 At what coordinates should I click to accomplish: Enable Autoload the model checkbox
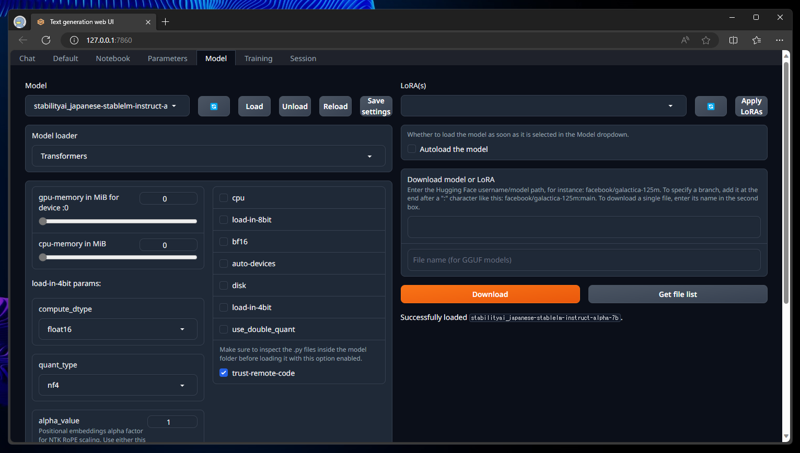click(412, 149)
